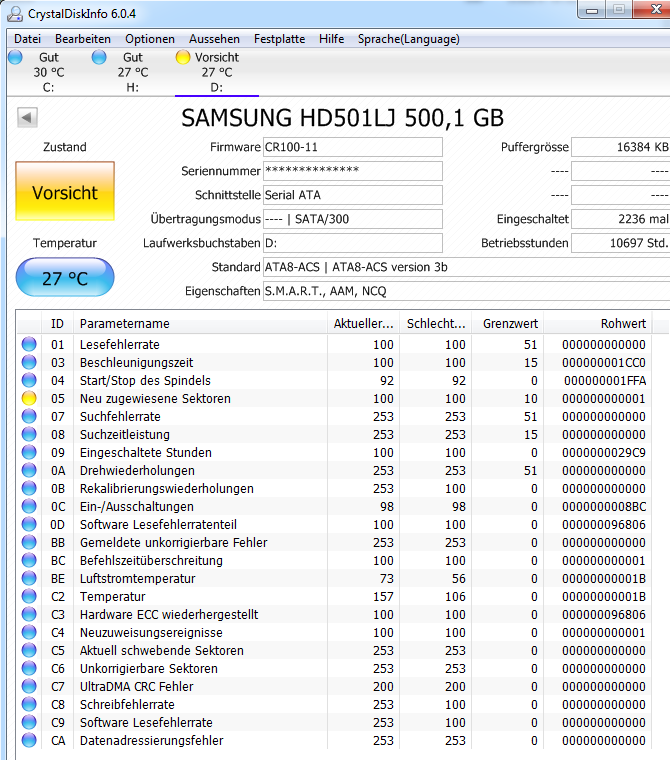Click the SAMSUNG HD501LJ 500,1 GB title
Screen dimensions: 670x760
(x=342, y=118)
